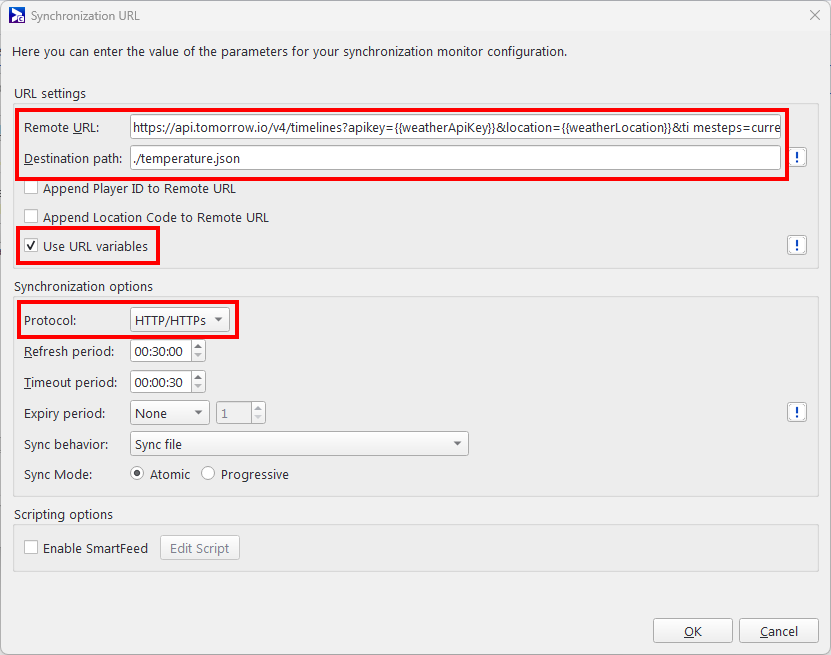Uncheck the Use URL variables checkbox
This screenshot has height=655, width=831.
32,246
